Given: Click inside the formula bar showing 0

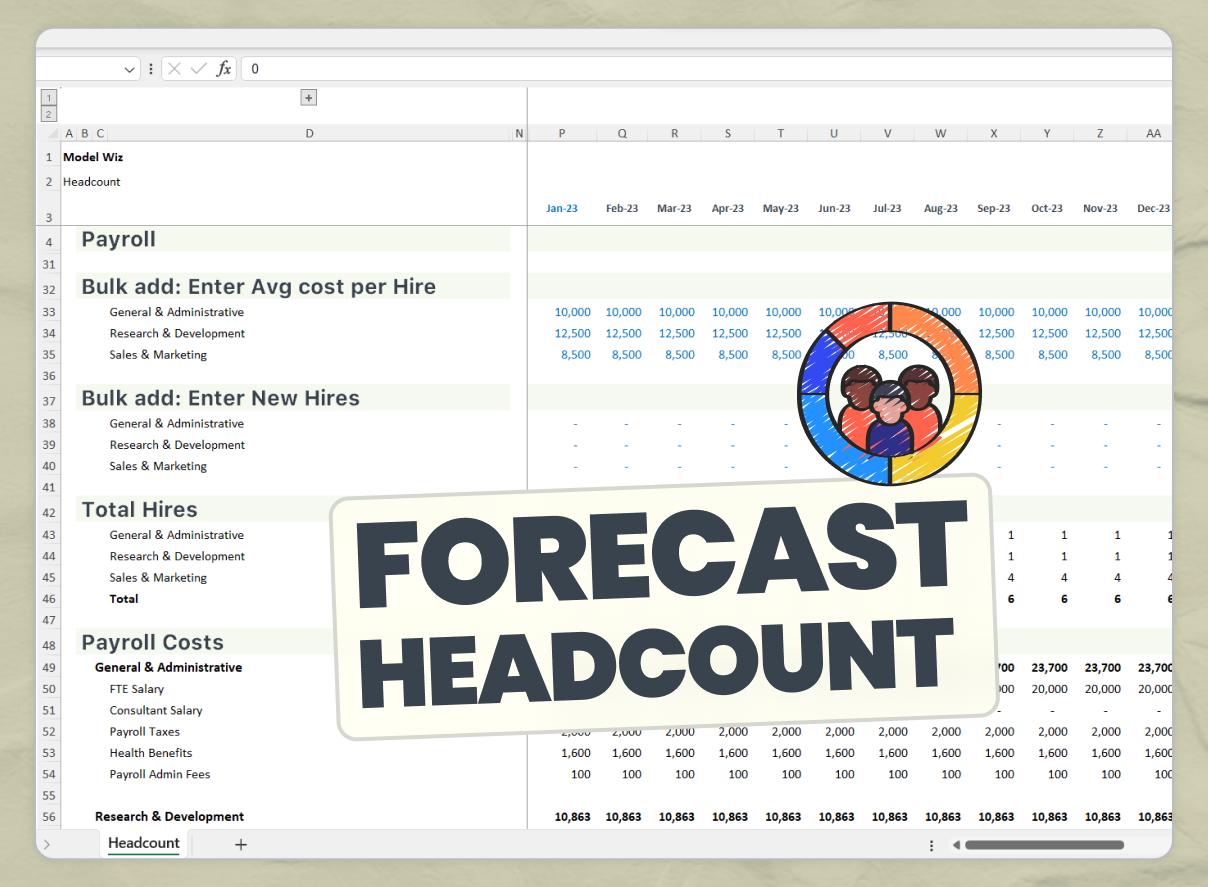Looking at the screenshot, I should pos(400,68).
